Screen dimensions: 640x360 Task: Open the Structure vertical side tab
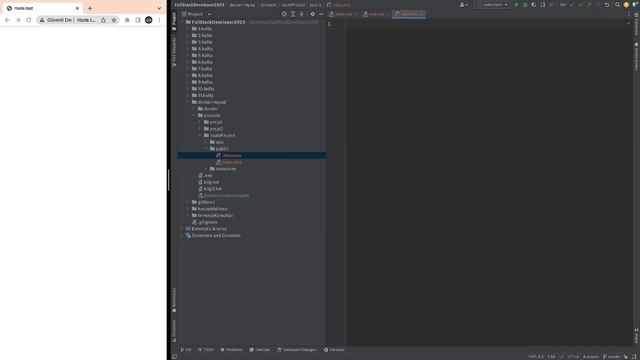(x=174, y=331)
